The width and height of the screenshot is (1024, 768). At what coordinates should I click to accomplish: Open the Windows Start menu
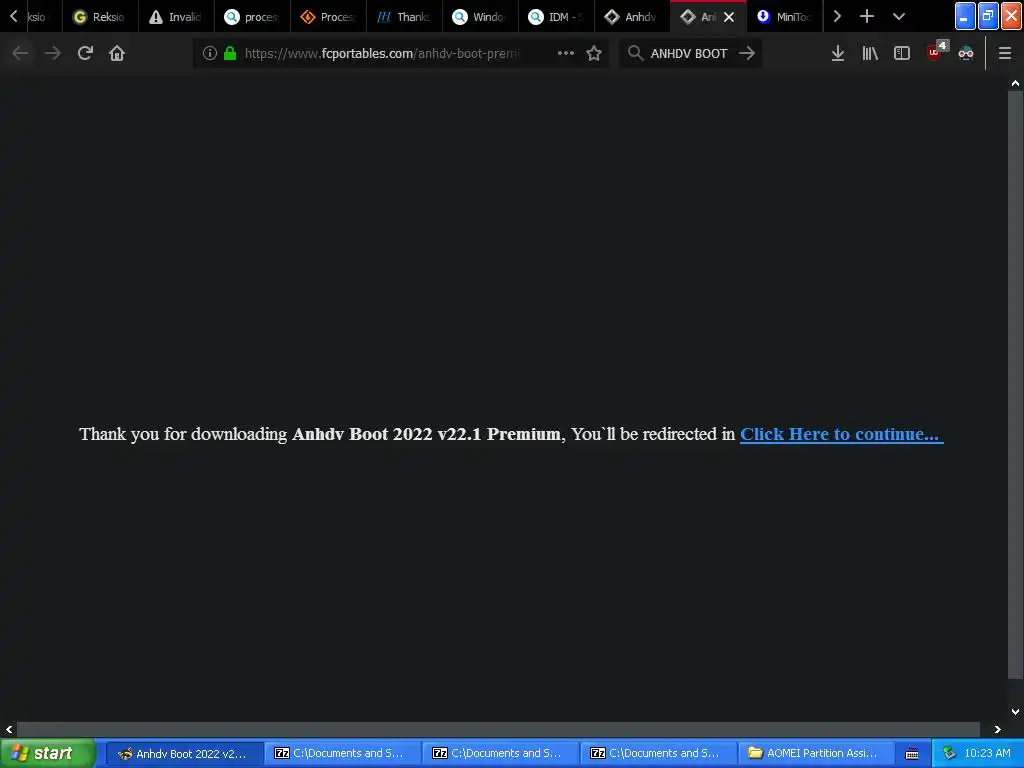pos(48,753)
